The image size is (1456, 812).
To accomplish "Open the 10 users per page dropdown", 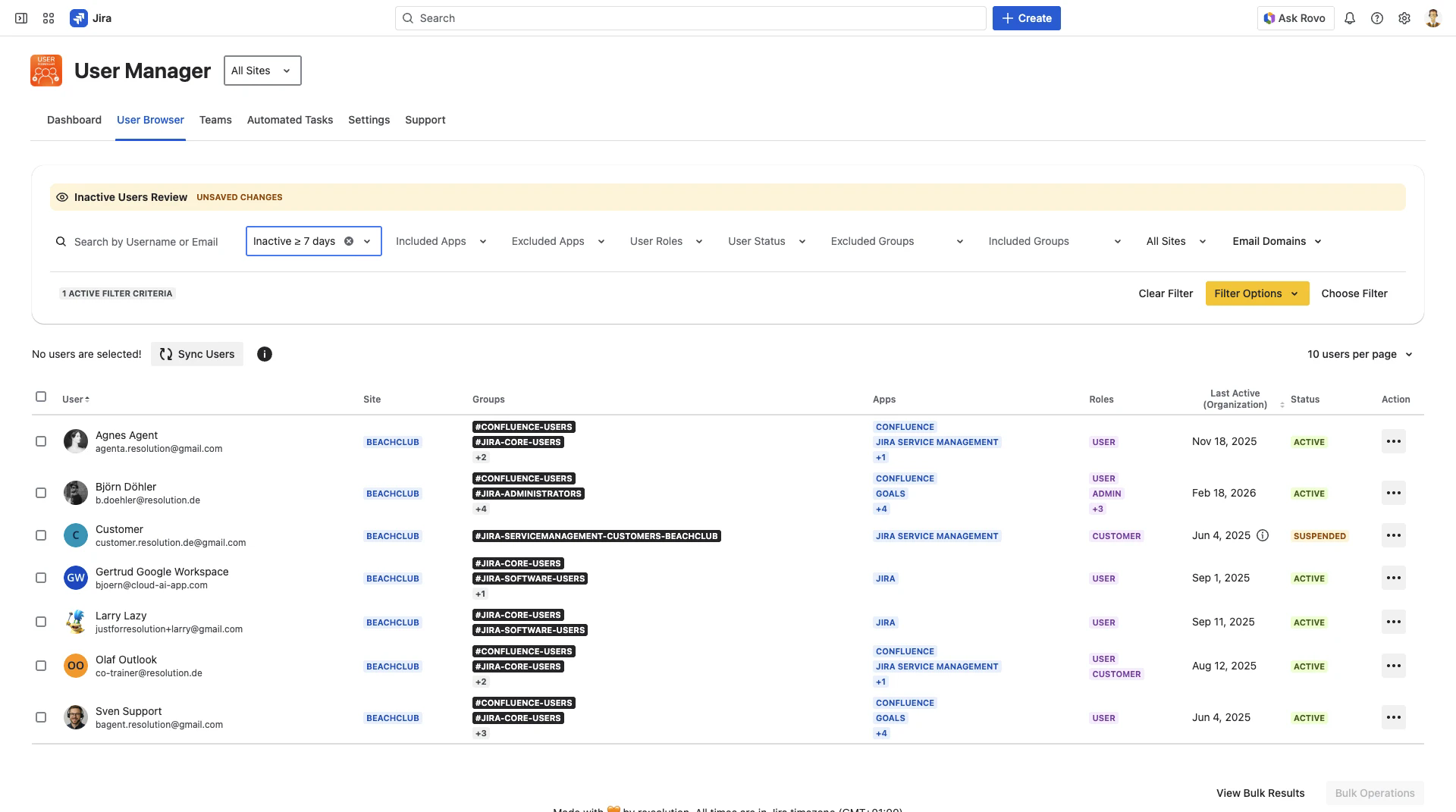I will click(1359, 354).
